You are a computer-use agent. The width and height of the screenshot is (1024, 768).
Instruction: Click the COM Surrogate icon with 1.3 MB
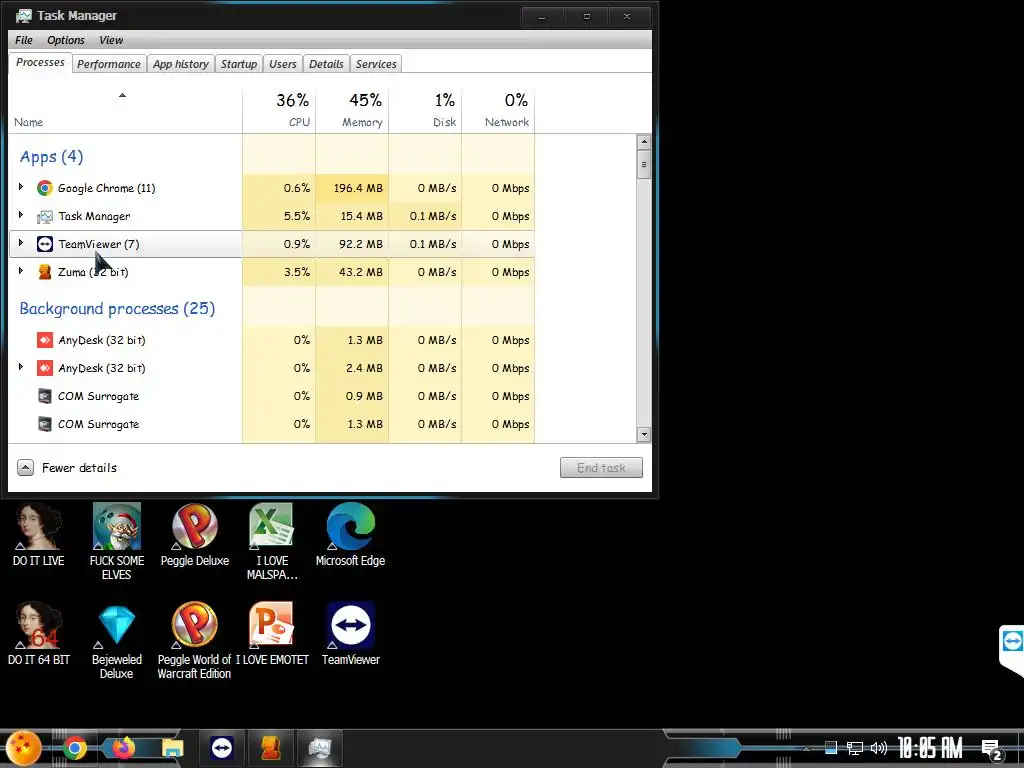point(44,424)
